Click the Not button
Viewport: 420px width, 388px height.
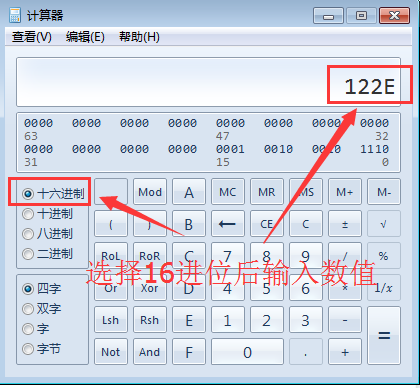click(x=111, y=352)
